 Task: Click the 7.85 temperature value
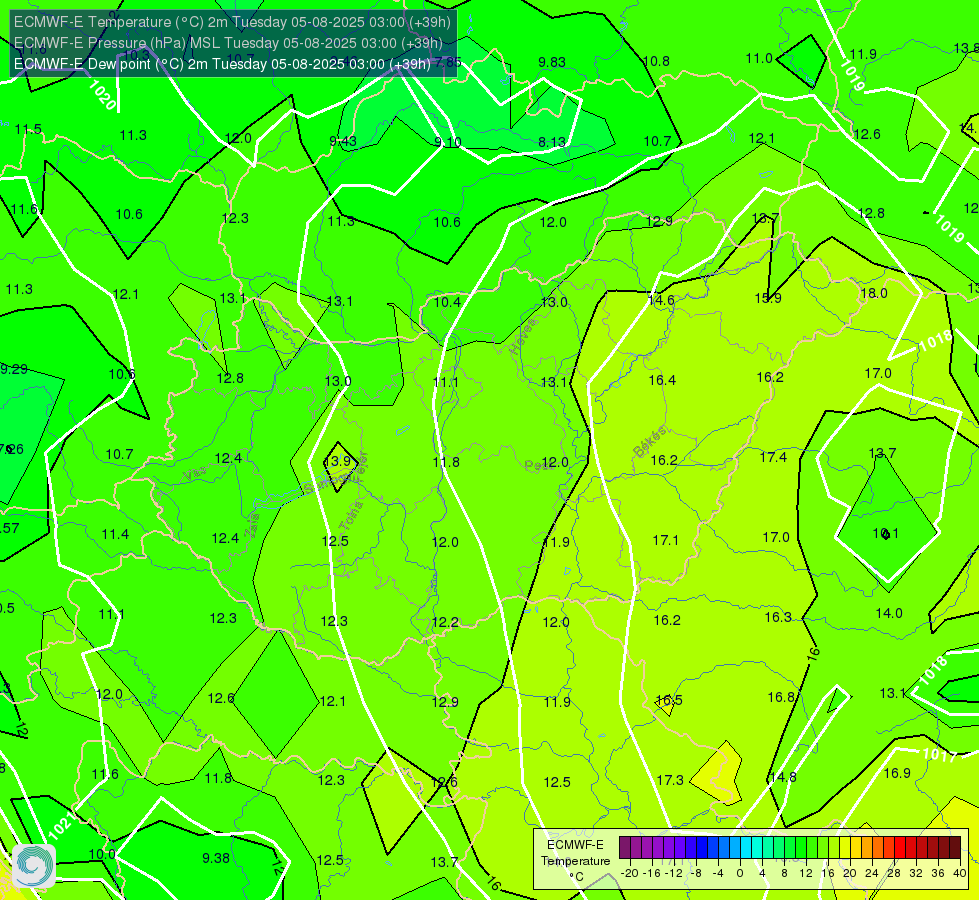click(448, 62)
